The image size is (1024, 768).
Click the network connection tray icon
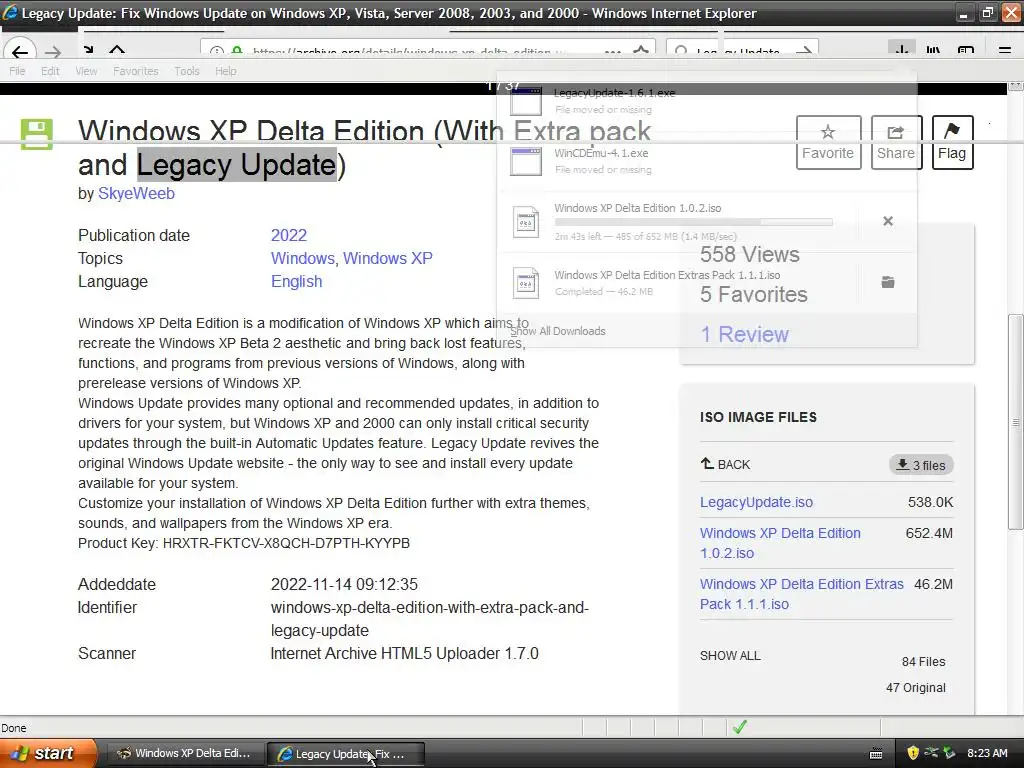point(931,753)
